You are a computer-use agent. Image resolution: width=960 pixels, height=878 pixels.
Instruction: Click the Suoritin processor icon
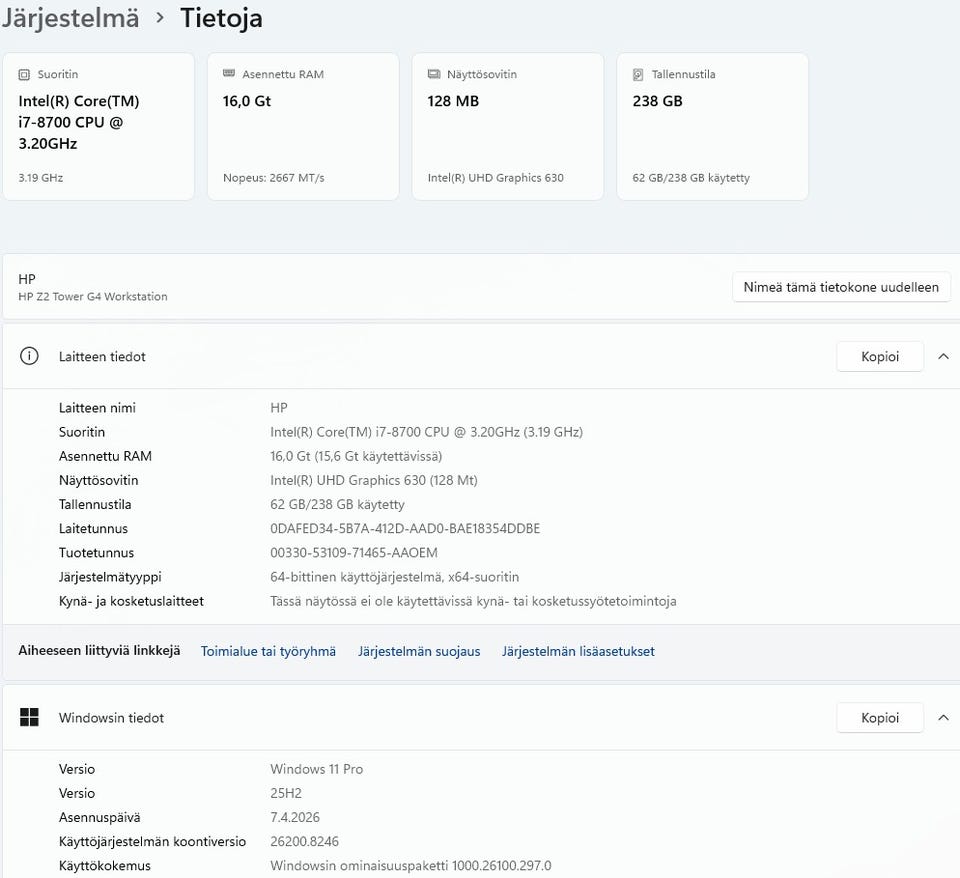tap(24, 75)
